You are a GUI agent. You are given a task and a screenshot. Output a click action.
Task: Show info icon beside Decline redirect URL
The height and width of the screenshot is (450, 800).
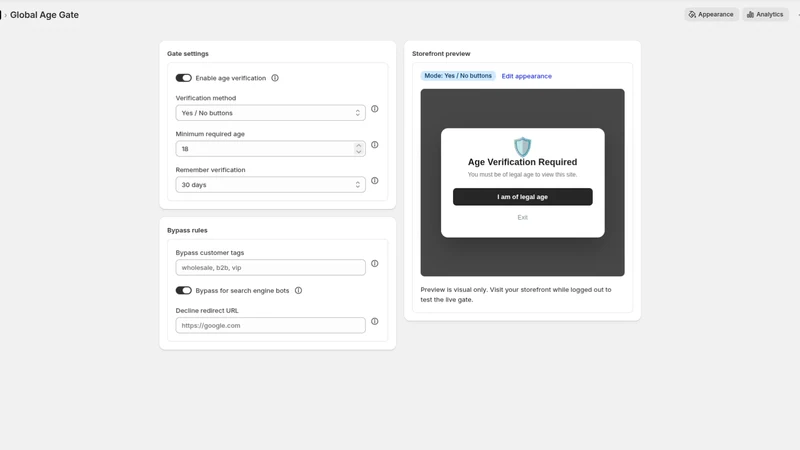tap(374, 321)
